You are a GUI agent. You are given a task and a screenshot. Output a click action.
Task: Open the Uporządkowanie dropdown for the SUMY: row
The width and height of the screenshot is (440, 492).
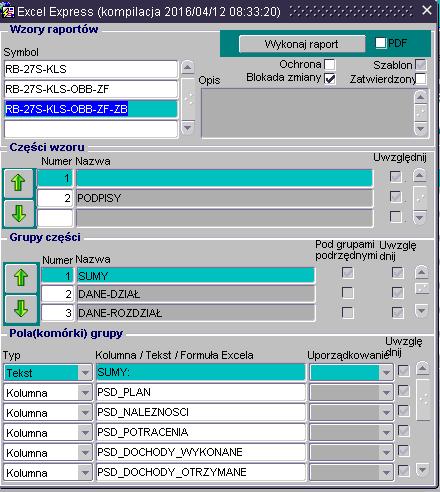click(386, 373)
